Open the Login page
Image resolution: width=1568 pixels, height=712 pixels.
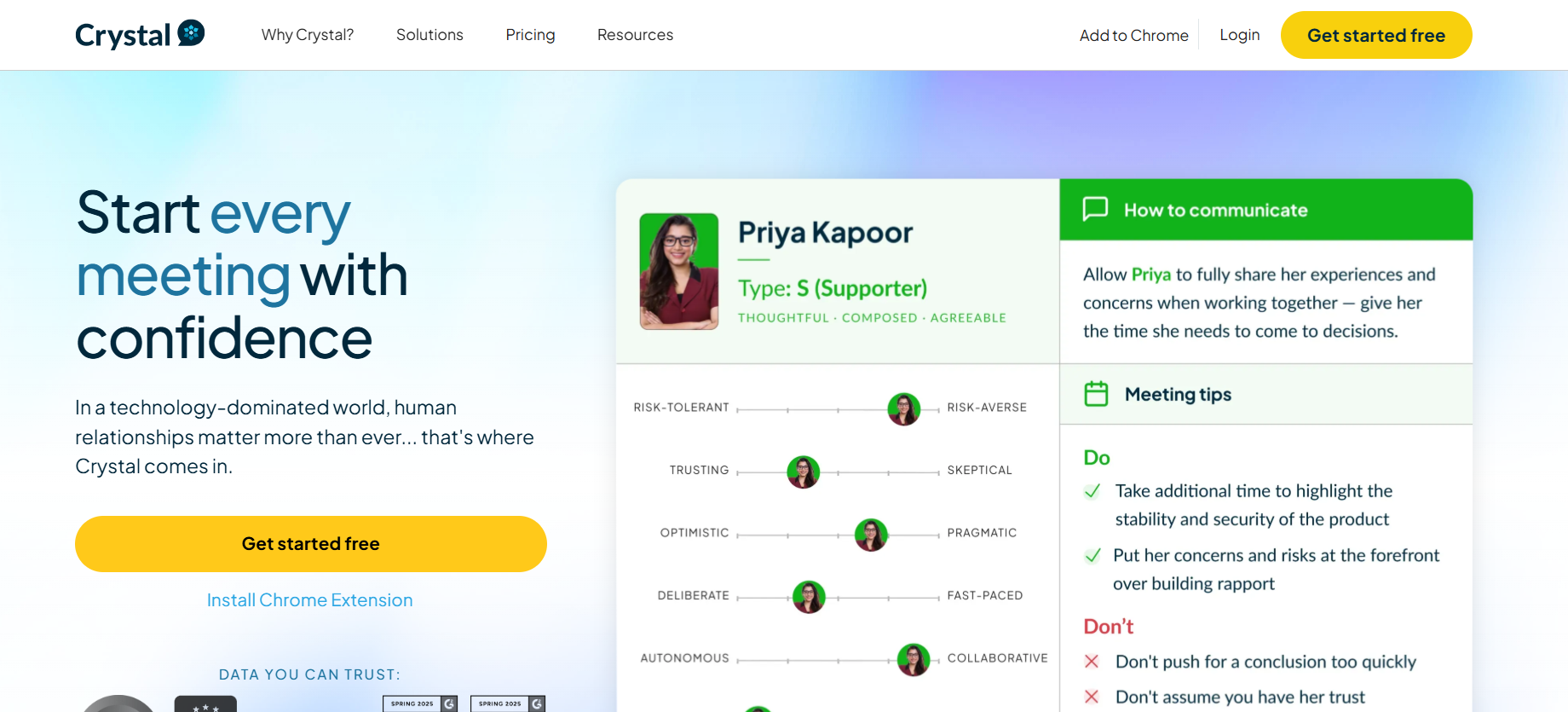[1239, 35]
